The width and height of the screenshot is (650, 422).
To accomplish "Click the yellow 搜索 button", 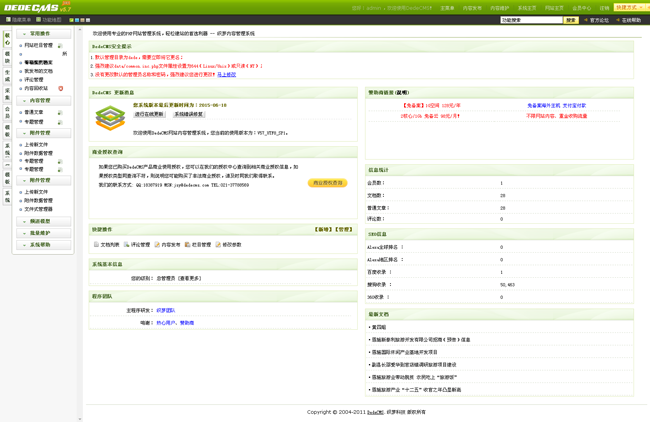I will (571, 20).
